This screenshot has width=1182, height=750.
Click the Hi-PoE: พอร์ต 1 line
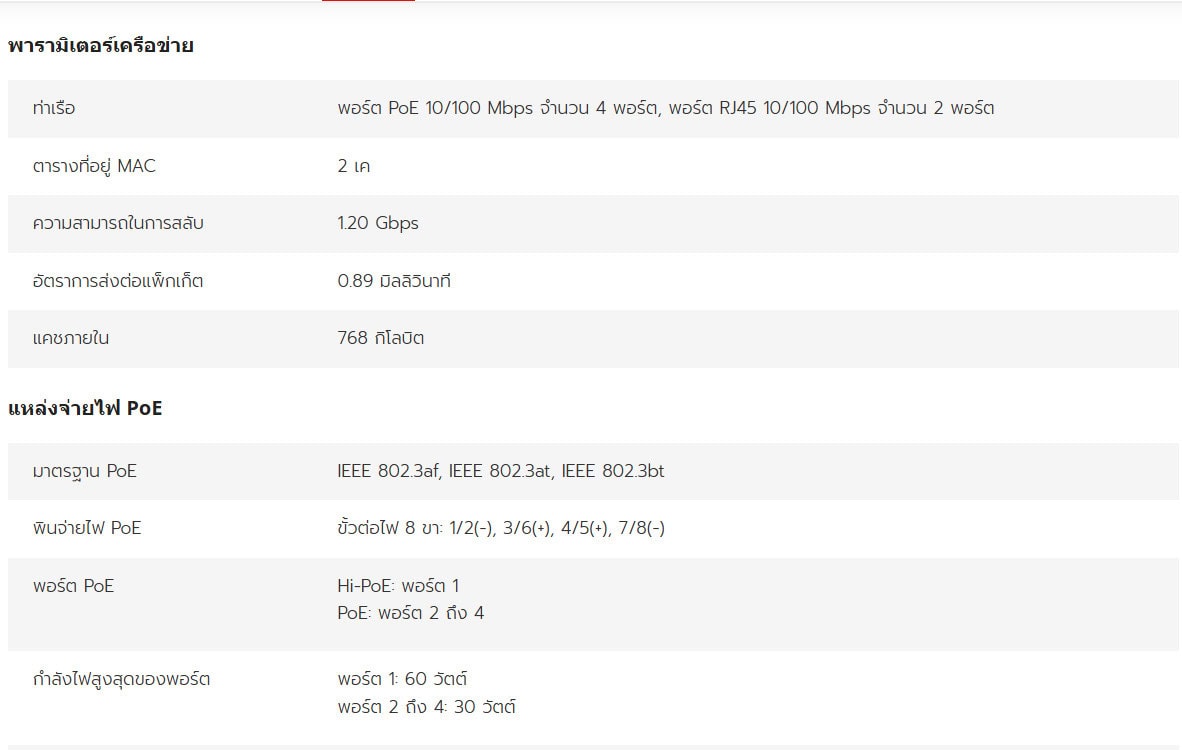pos(398,586)
